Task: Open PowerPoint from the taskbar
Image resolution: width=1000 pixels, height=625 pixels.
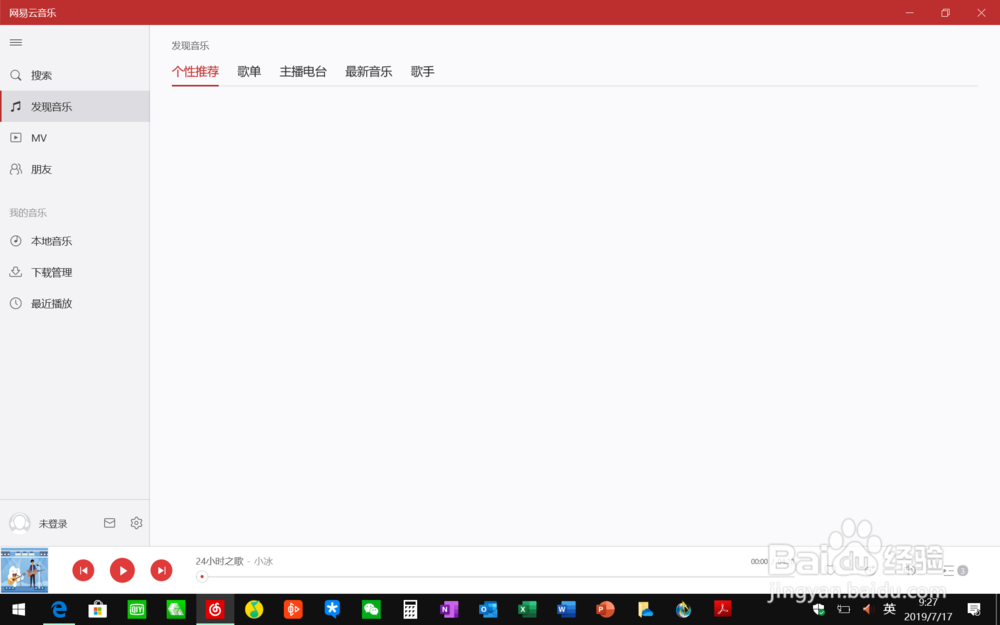Action: [605, 610]
